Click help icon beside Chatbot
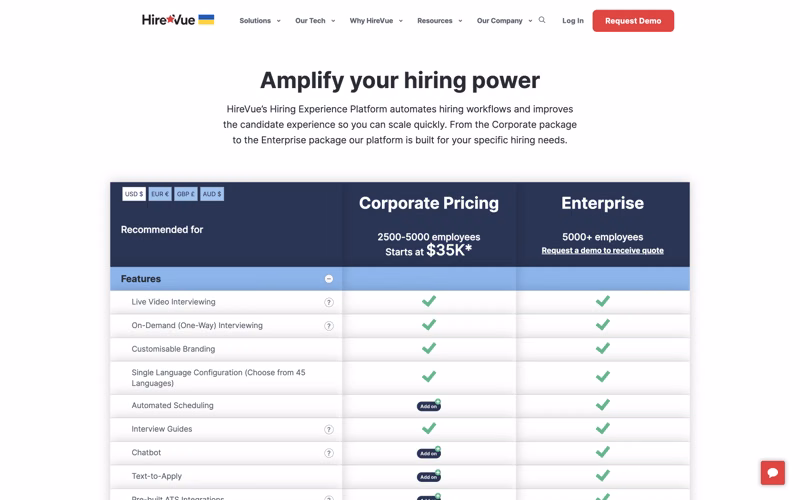The height and width of the screenshot is (500, 800). pos(329,453)
